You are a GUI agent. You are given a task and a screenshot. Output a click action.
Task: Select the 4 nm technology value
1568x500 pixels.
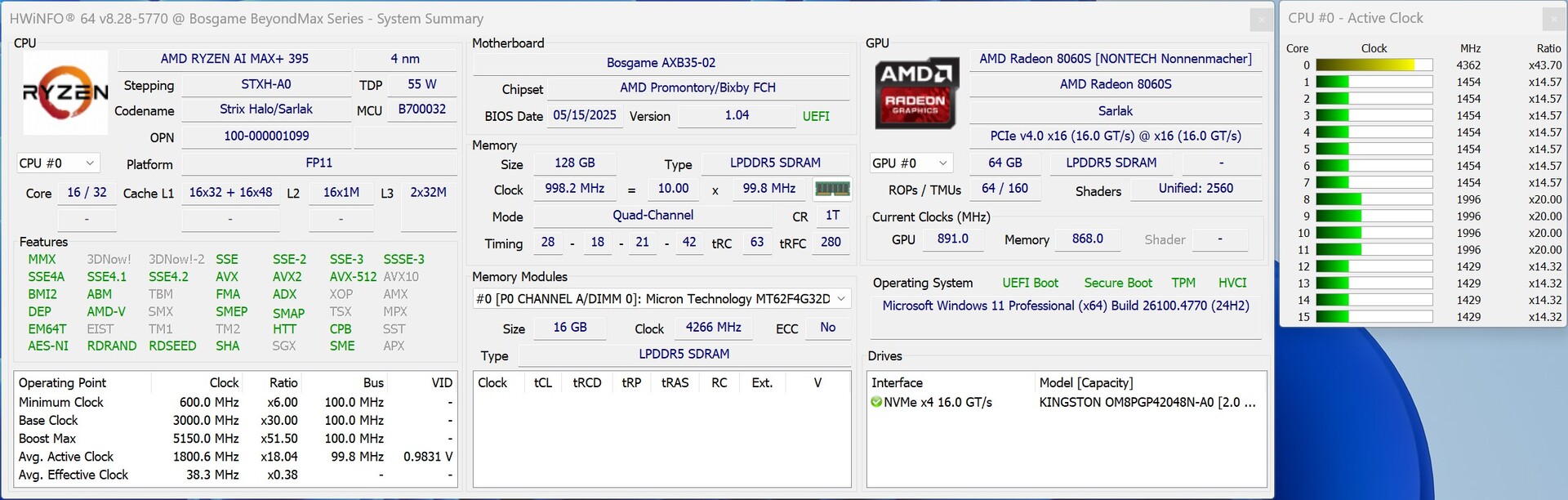[x=405, y=59]
